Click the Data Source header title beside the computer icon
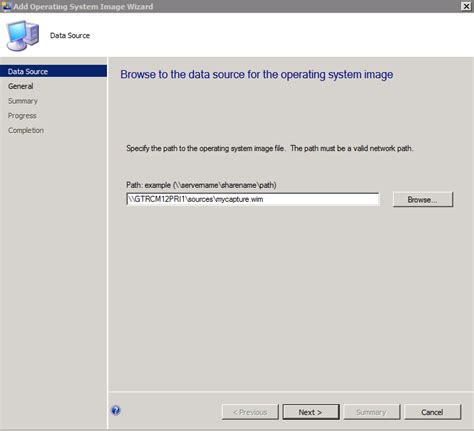 pyautogui.click(x=70, y=35)
